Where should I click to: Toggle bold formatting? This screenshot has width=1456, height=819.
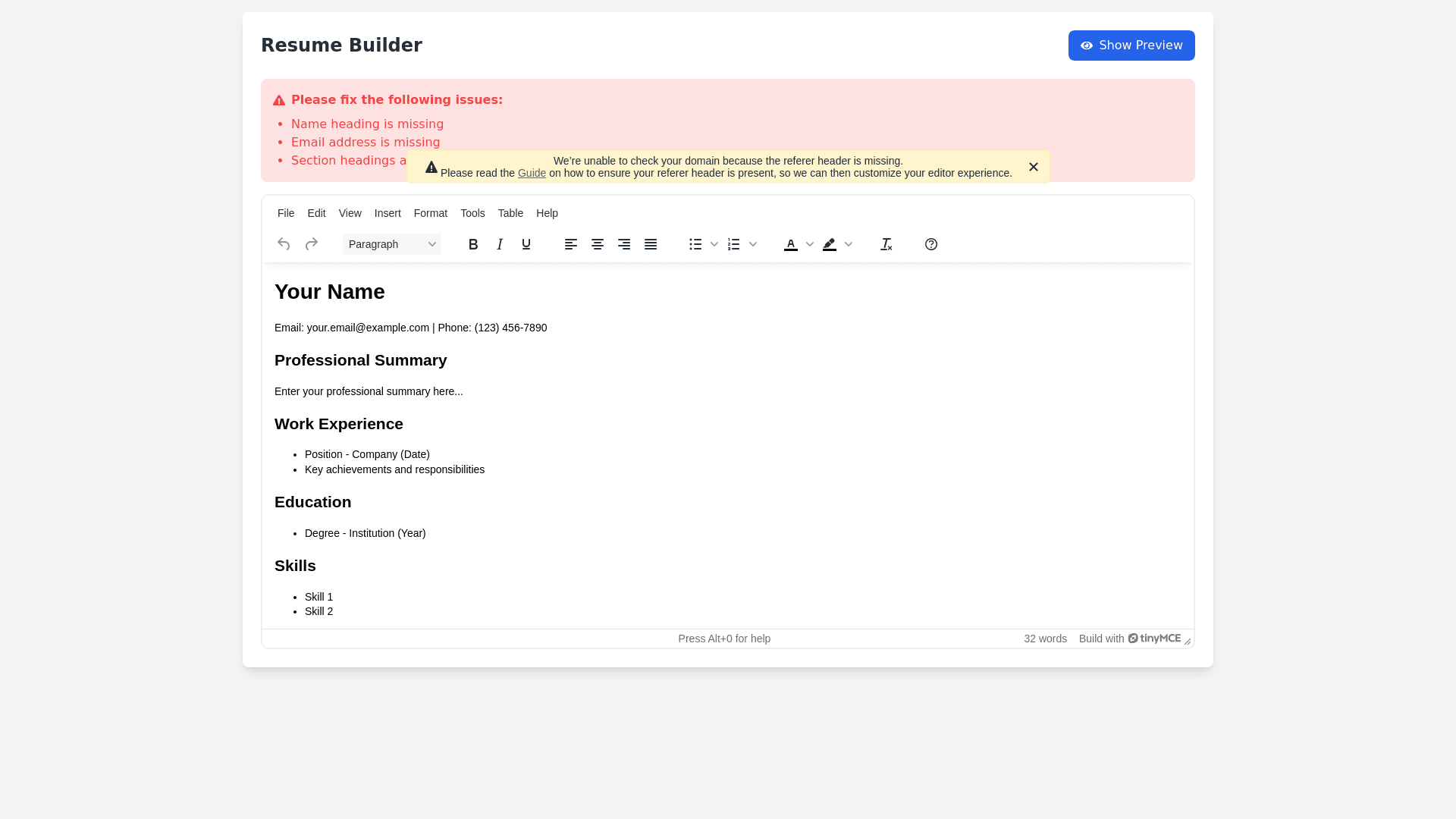click(473, 244)
